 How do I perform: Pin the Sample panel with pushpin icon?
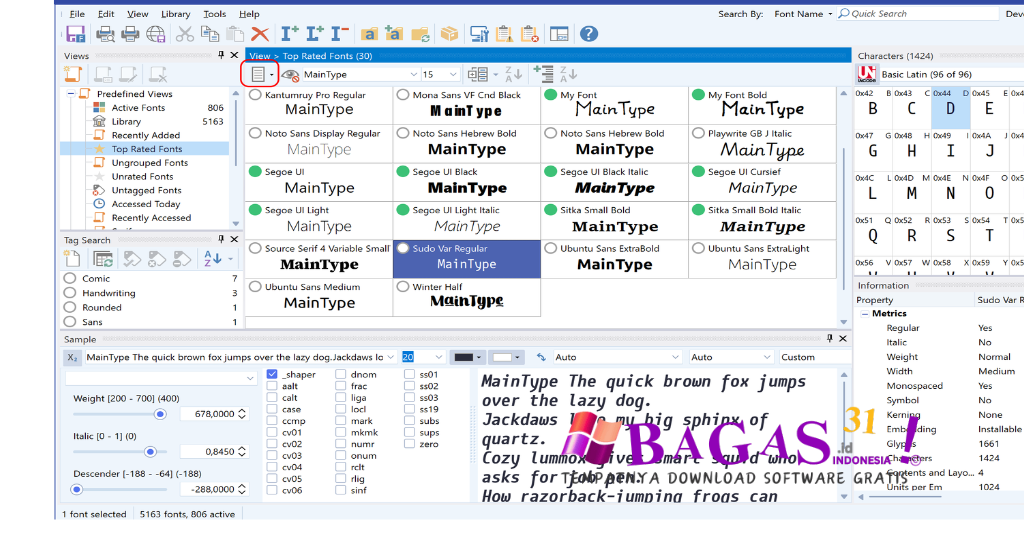[x=829, y=338]
